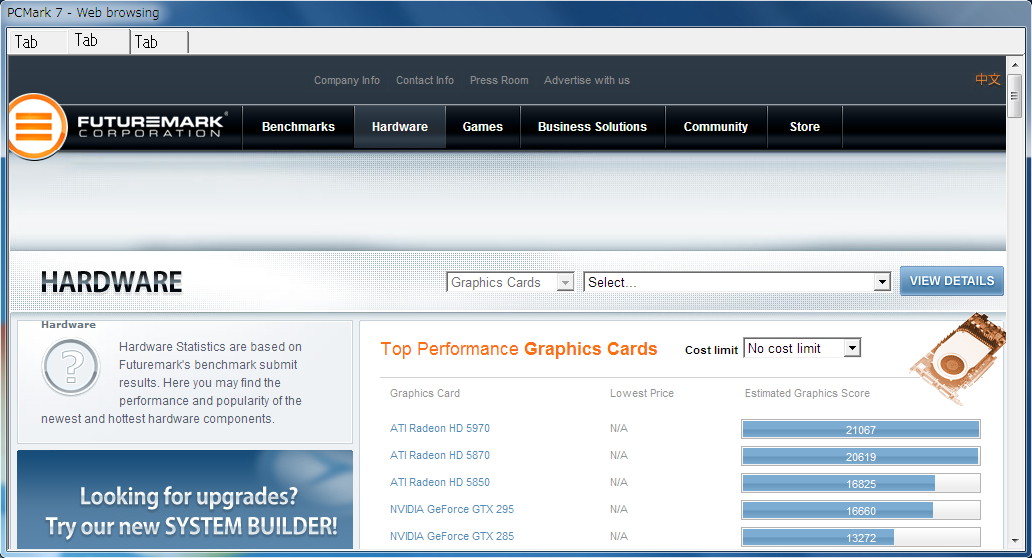
Task: Click N/A price for Radeon HD 5970
Action: [x=619, y=428]
